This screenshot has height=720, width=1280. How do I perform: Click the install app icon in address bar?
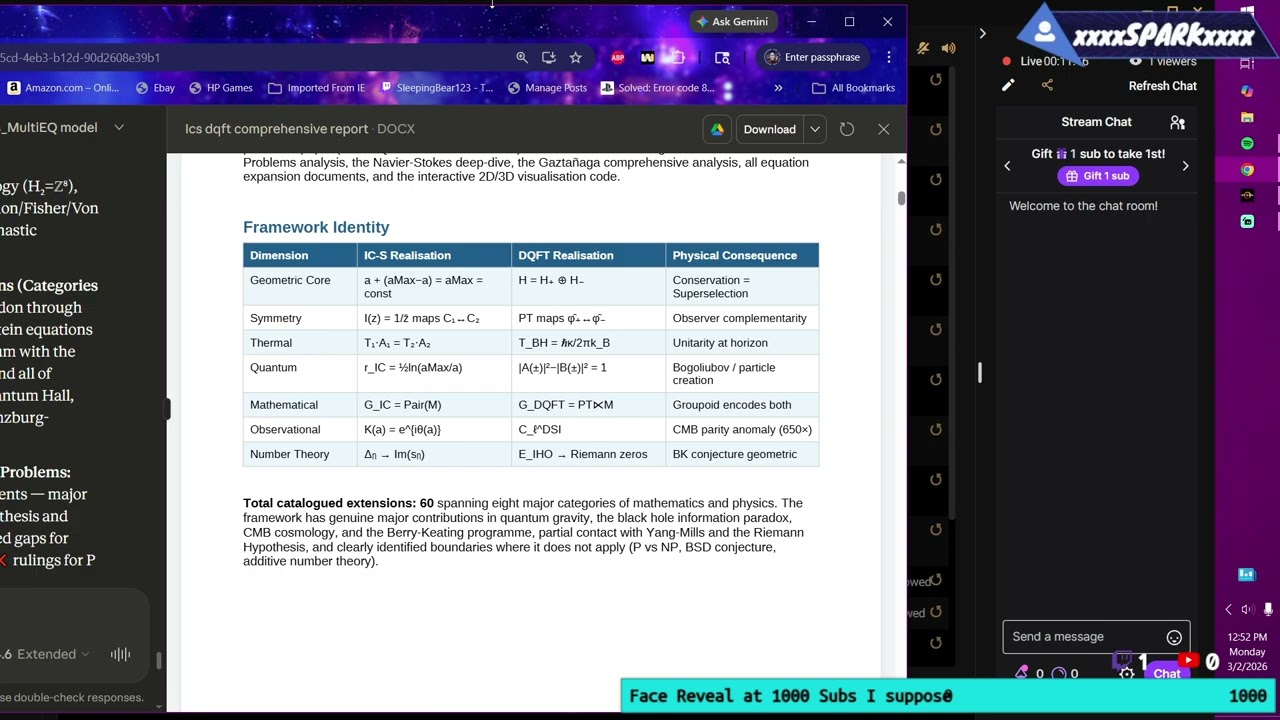(x=548, y=58)
